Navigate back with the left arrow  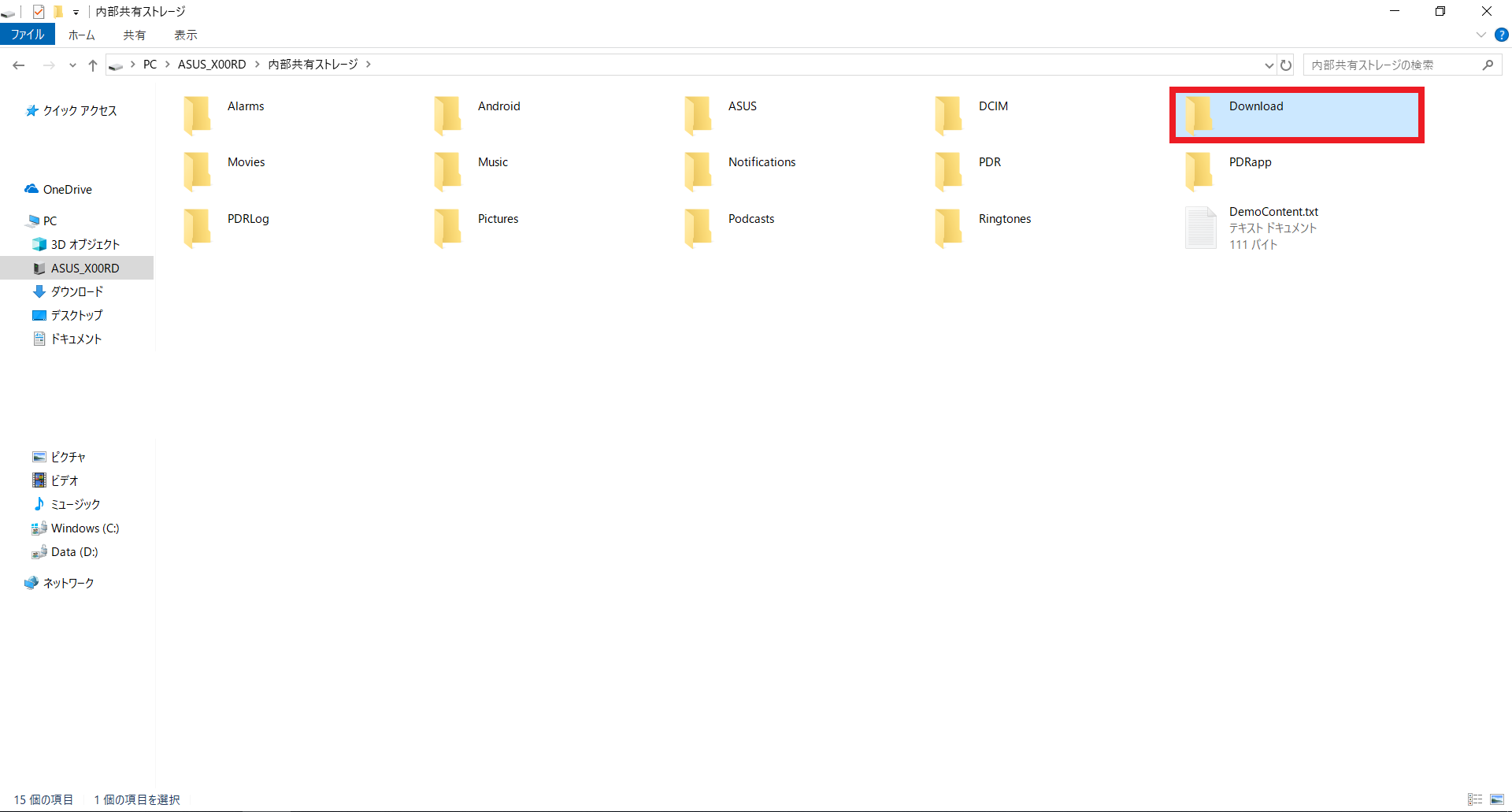[x=19, y=65]
